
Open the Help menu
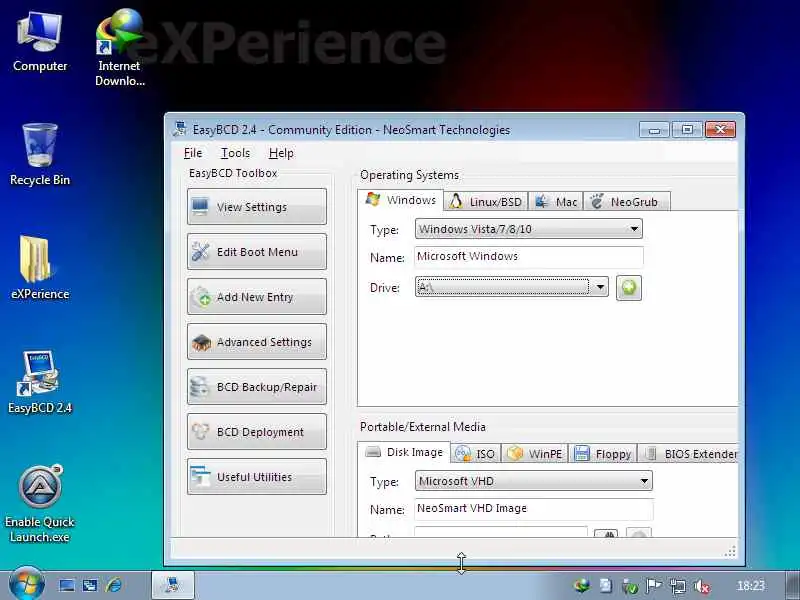point(281,153)
